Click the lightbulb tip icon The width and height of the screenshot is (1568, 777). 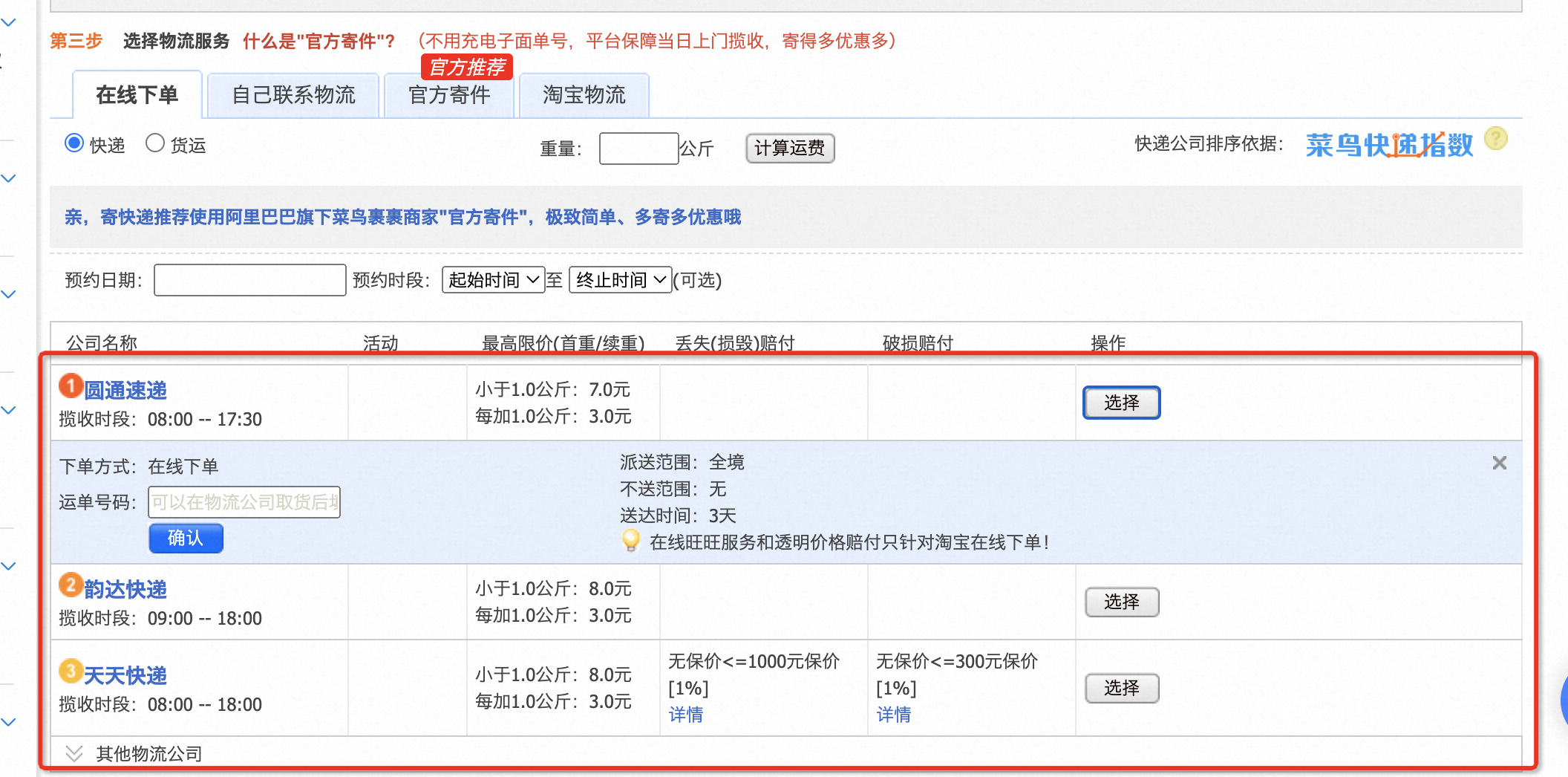pos(631,541)
